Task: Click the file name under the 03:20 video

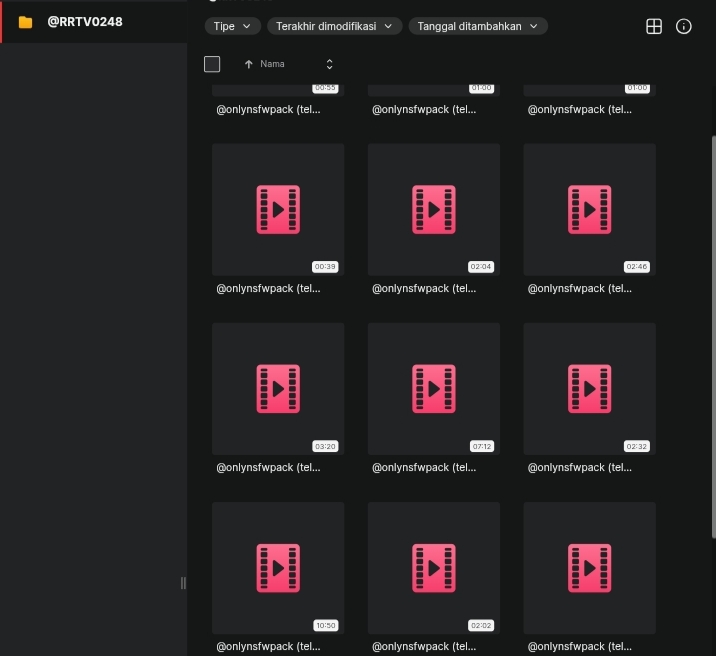Action: click(x=268, y=467)
